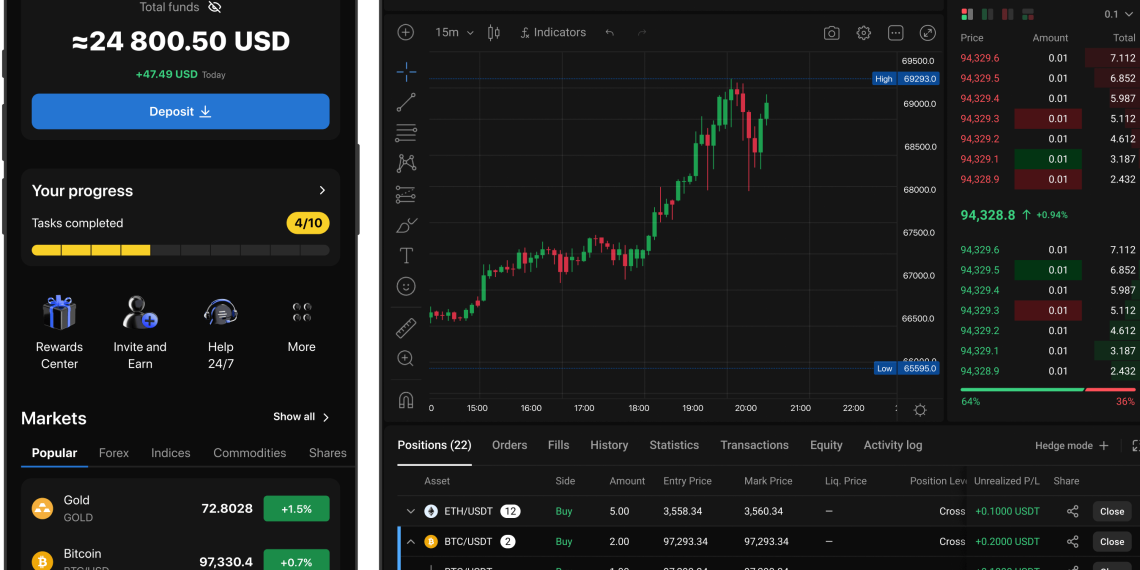Open the chart more options ellipsis icon

coord(896,33)
